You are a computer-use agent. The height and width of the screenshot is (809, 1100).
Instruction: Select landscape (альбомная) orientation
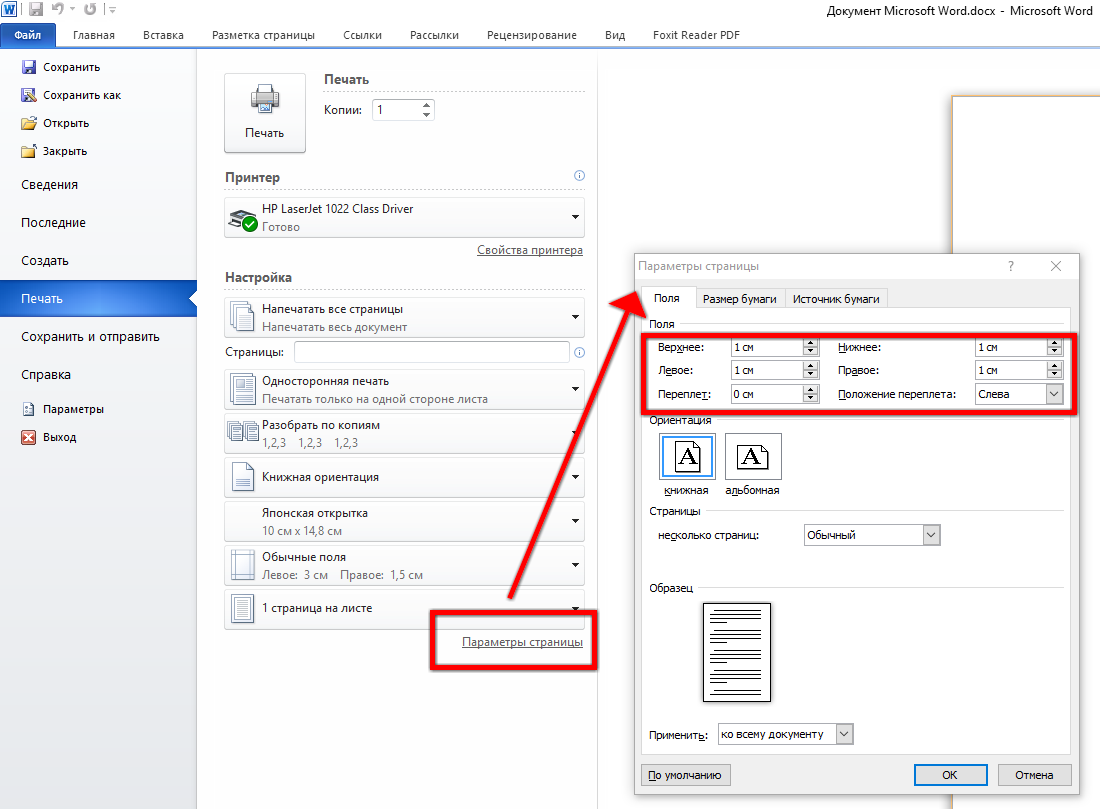pyautogui.click(x=752, y=458)
